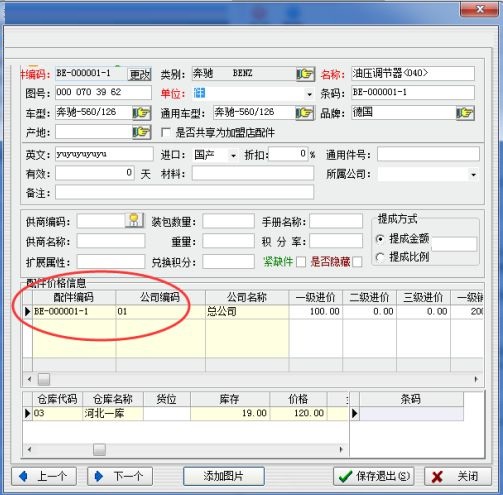Enable 是否共享为加盟店配件 checkbox

coord(166,132)
